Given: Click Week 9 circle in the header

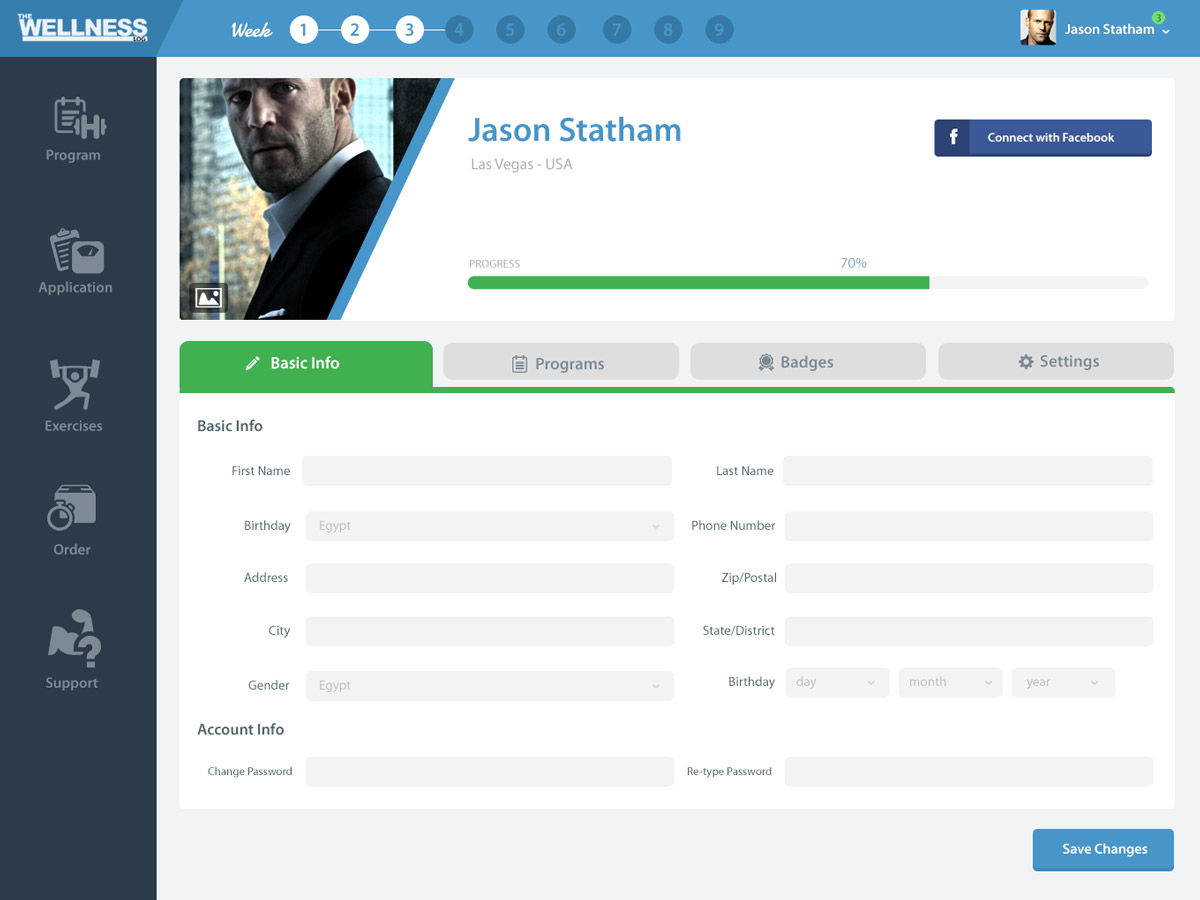Looking at the screenshot, I should [x=719, y=29].
